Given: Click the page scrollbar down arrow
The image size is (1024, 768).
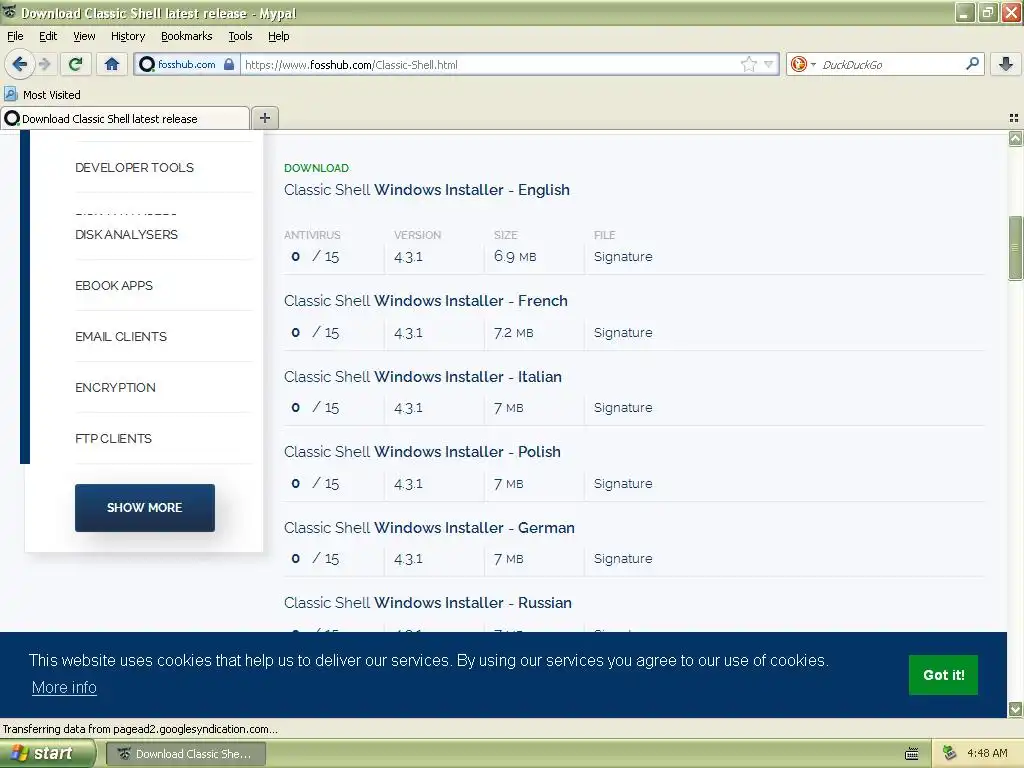Looking at the screenshot, I should point(1015,709).
